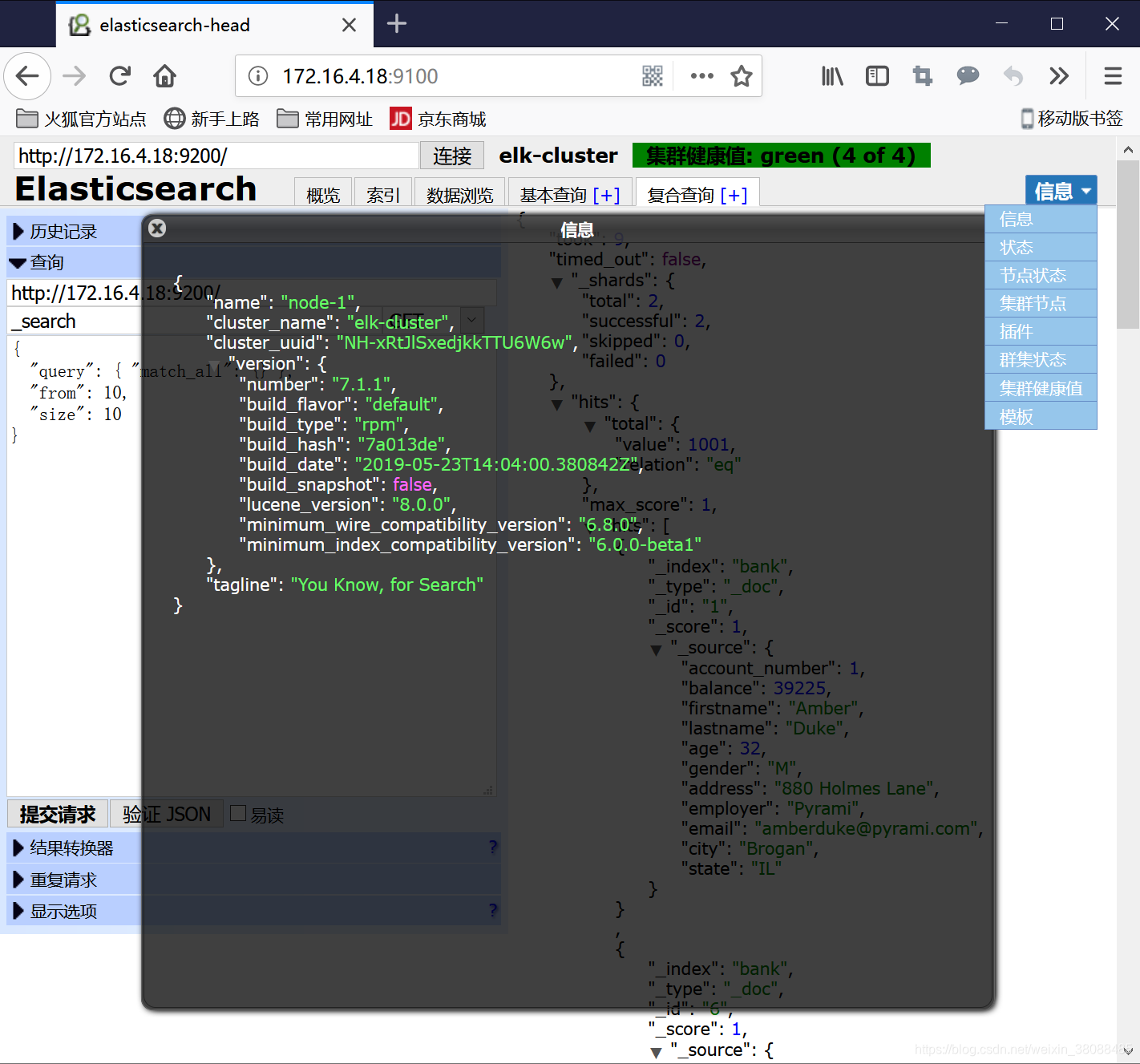Image resolution: width=1140 pixels, height=1064 pixels.
Task: Click the scrollbar up arrow
Action: tap(1128, 149)
